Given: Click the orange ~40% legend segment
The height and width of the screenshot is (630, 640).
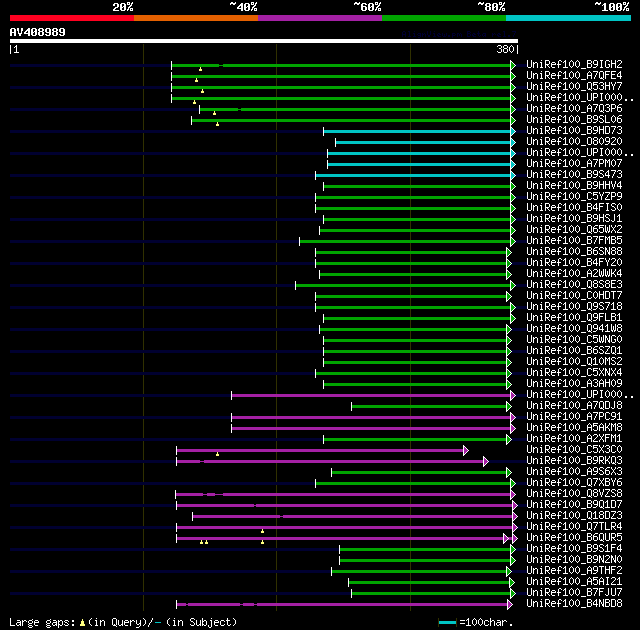Looking at the screenshot, I should (x=196, y=18).
